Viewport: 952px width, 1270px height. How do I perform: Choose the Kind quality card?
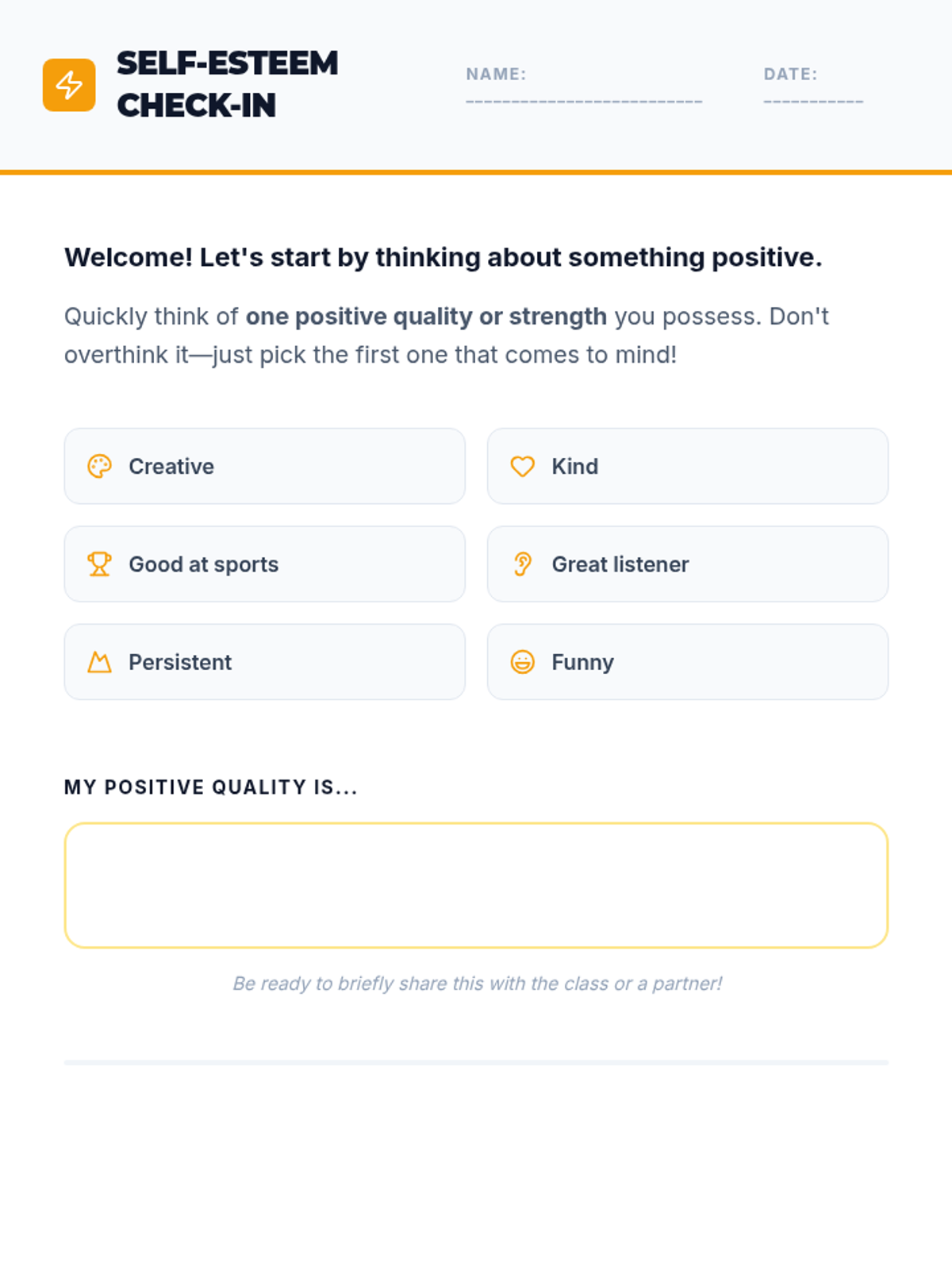coord(687,467)
